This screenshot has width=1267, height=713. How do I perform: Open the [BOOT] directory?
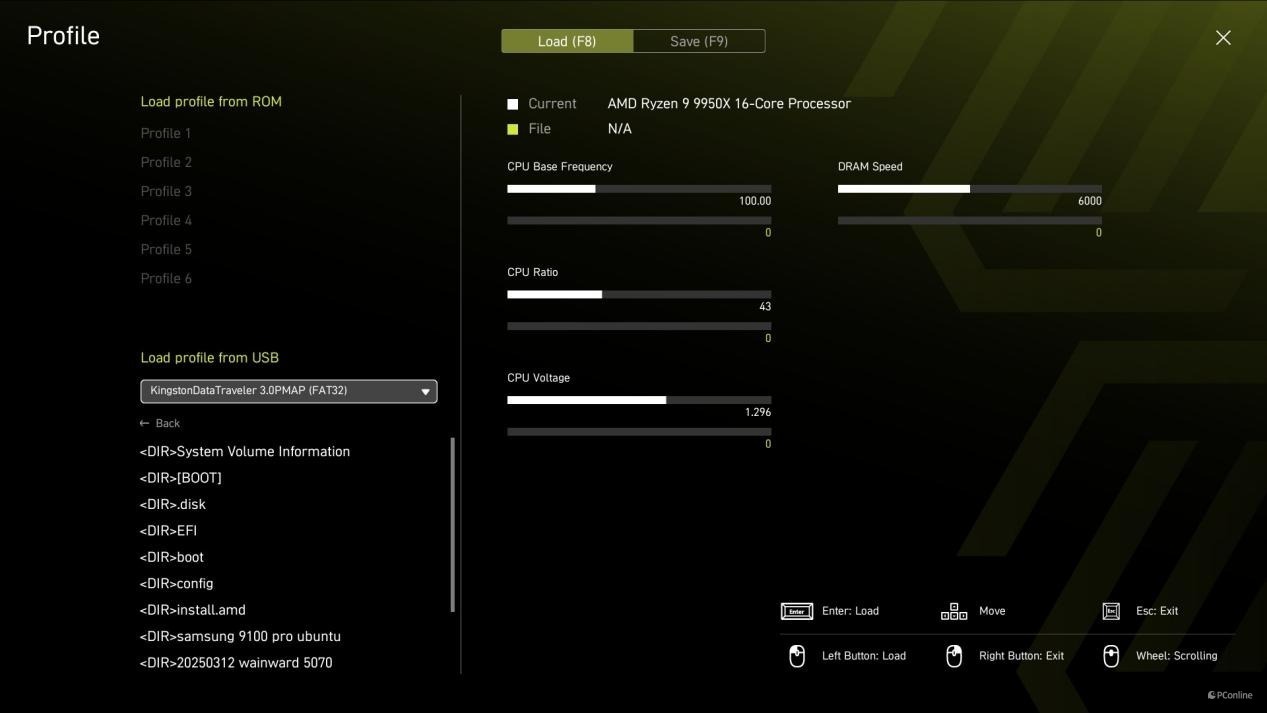(181, 478)
